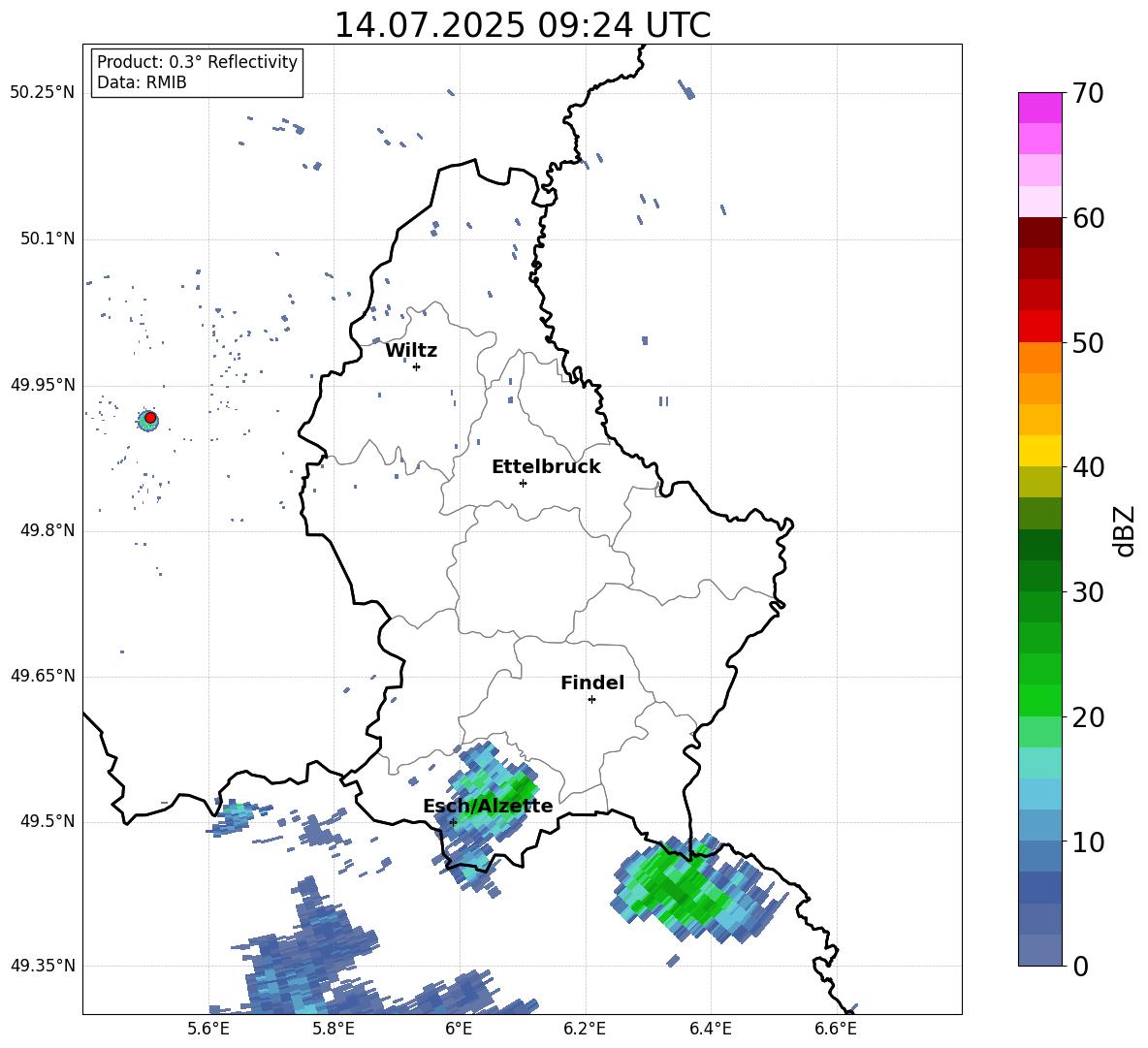The image size is (1148, 1048).
Task: Click the dark green colorbar segment near 30
Action: click(1040, 576)
